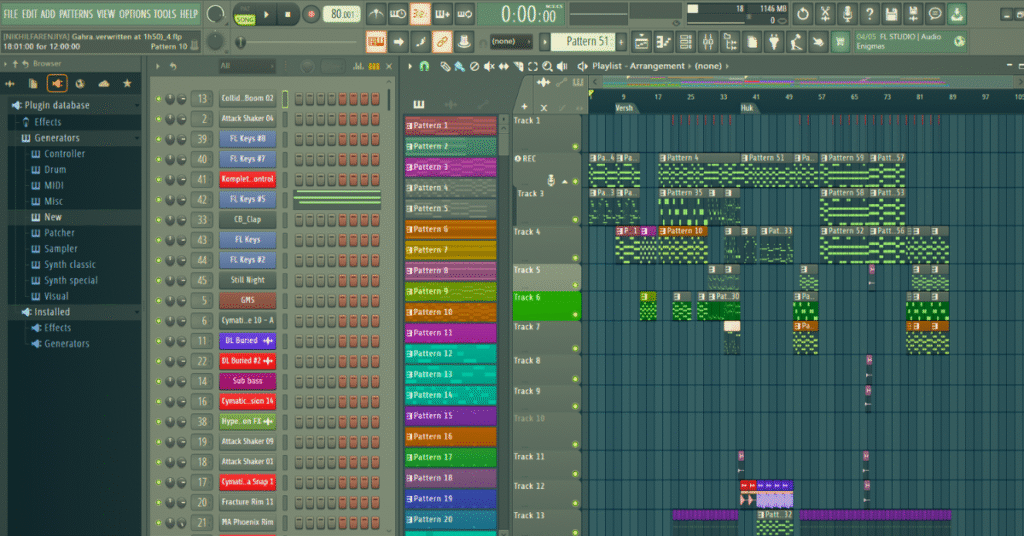Click the microphone one-click recording icon
This screenshot has width=1024, height=536.
tap(847, 14)
